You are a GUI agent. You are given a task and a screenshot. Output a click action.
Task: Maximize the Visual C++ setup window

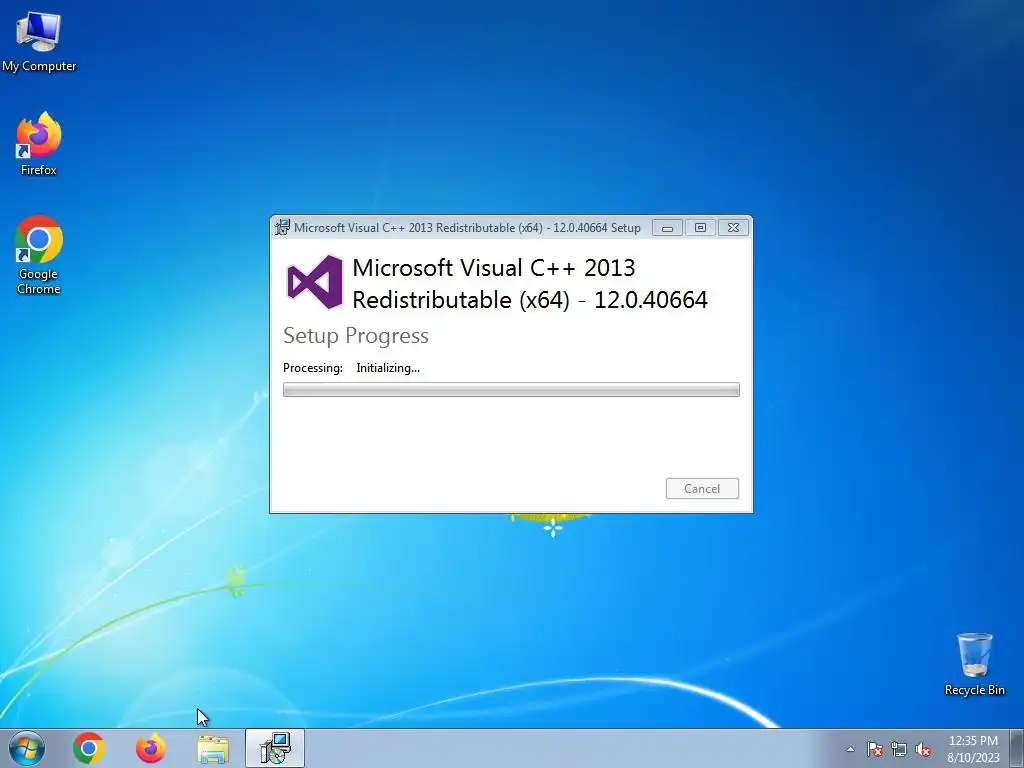pyautogui.click(x=700, y=228)
